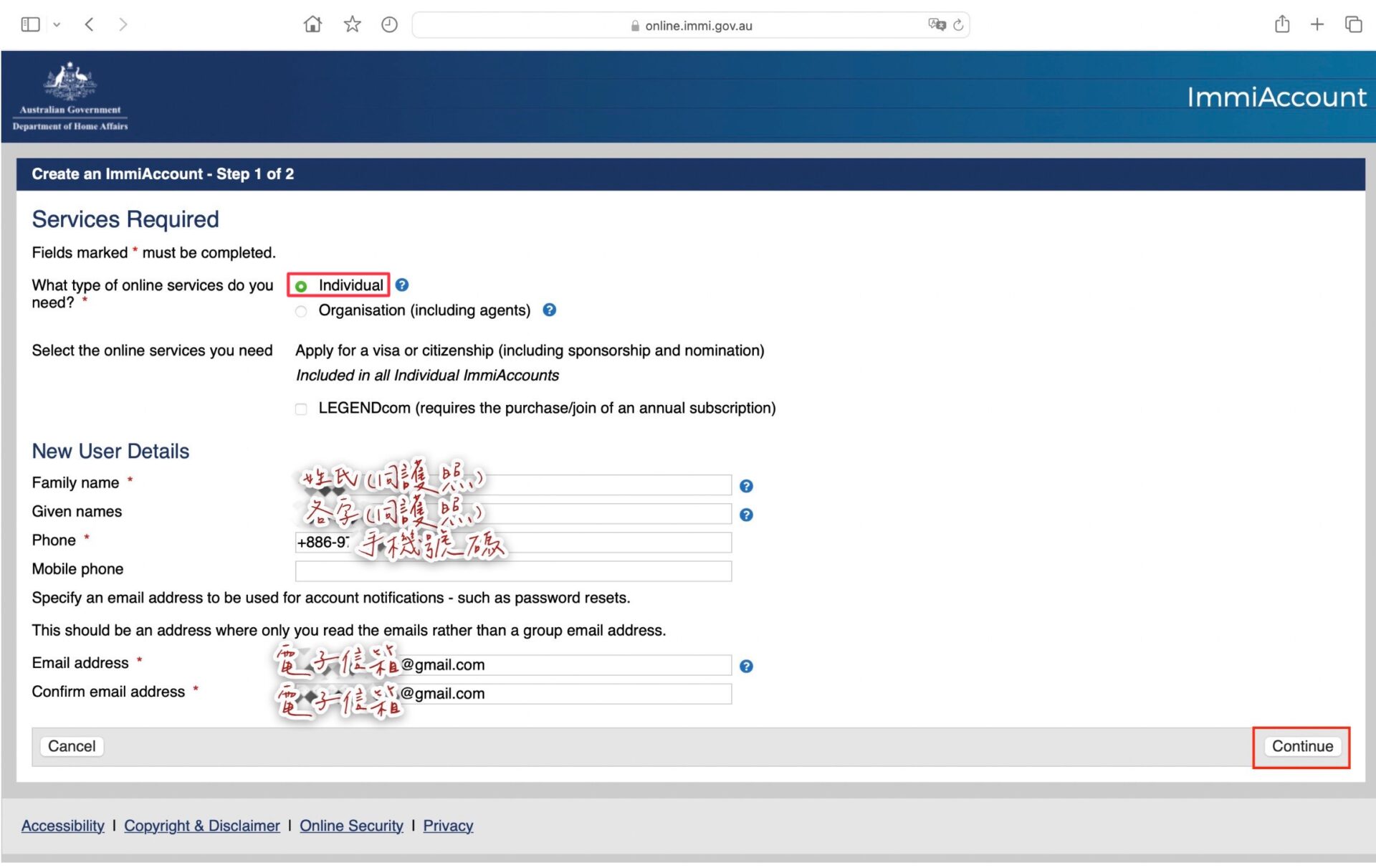Open the Online Security link

[x=351, y=826]
